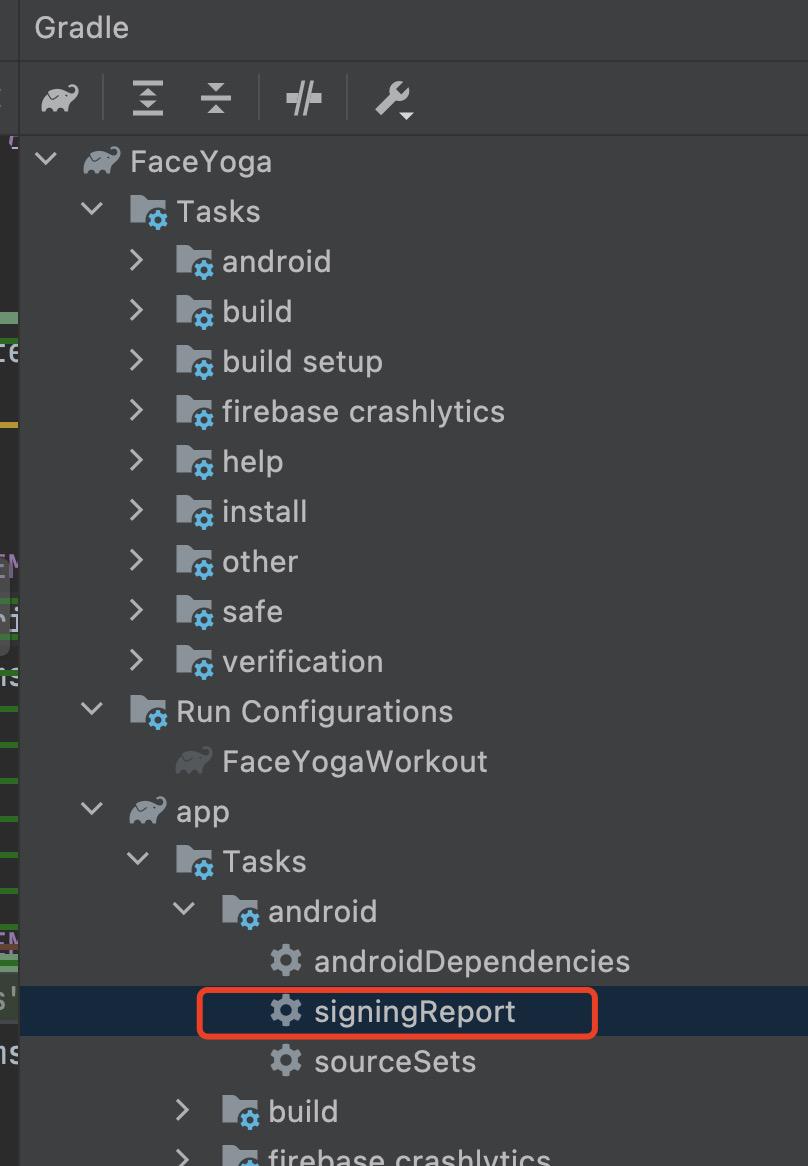Screen dimensions: 808x1166
Task: Expand the install task group
Action: [136, 510]
